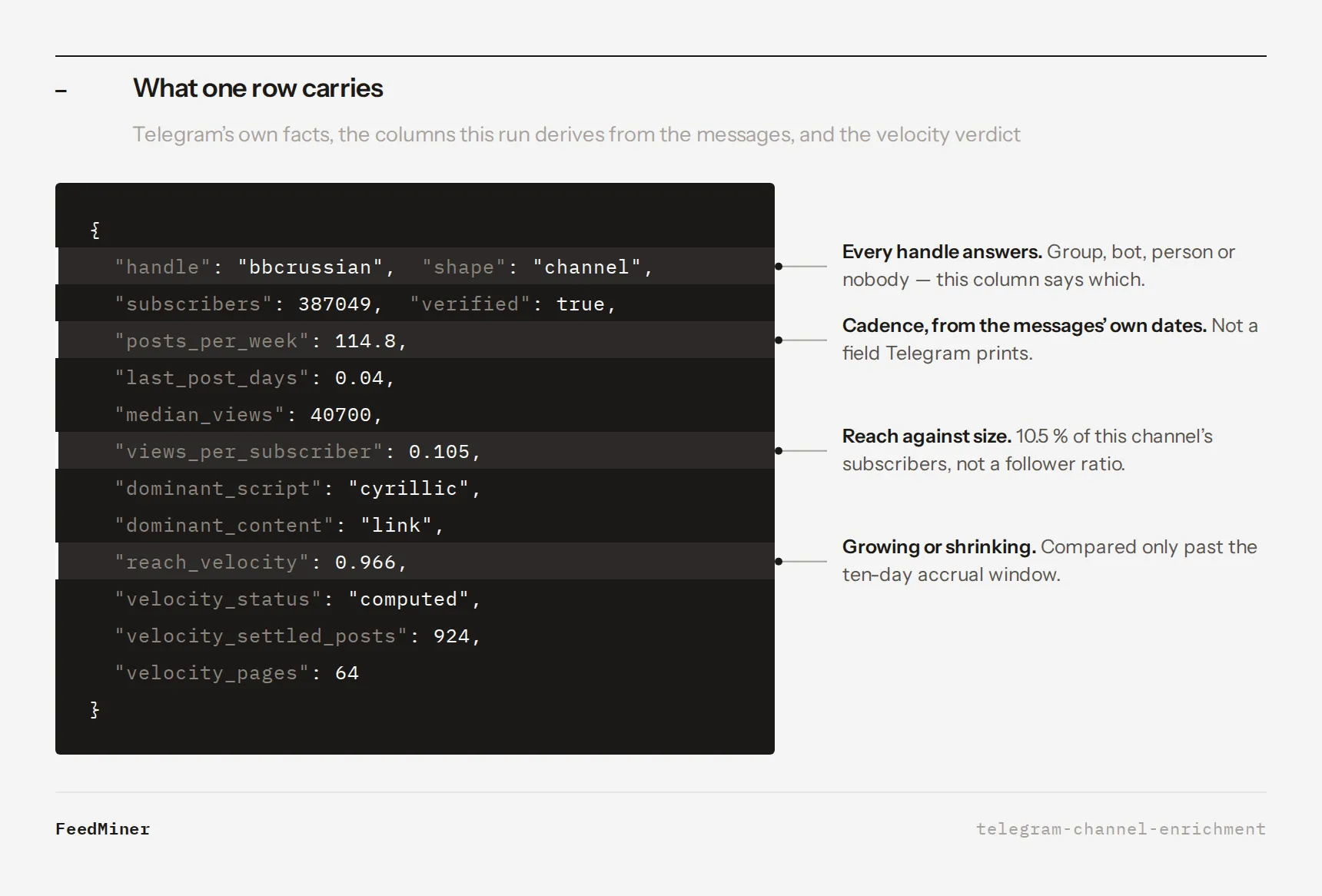The width and height of the screenshot is (1322, 896).
Task: Click the number 387049
Action: click(334, 304)
